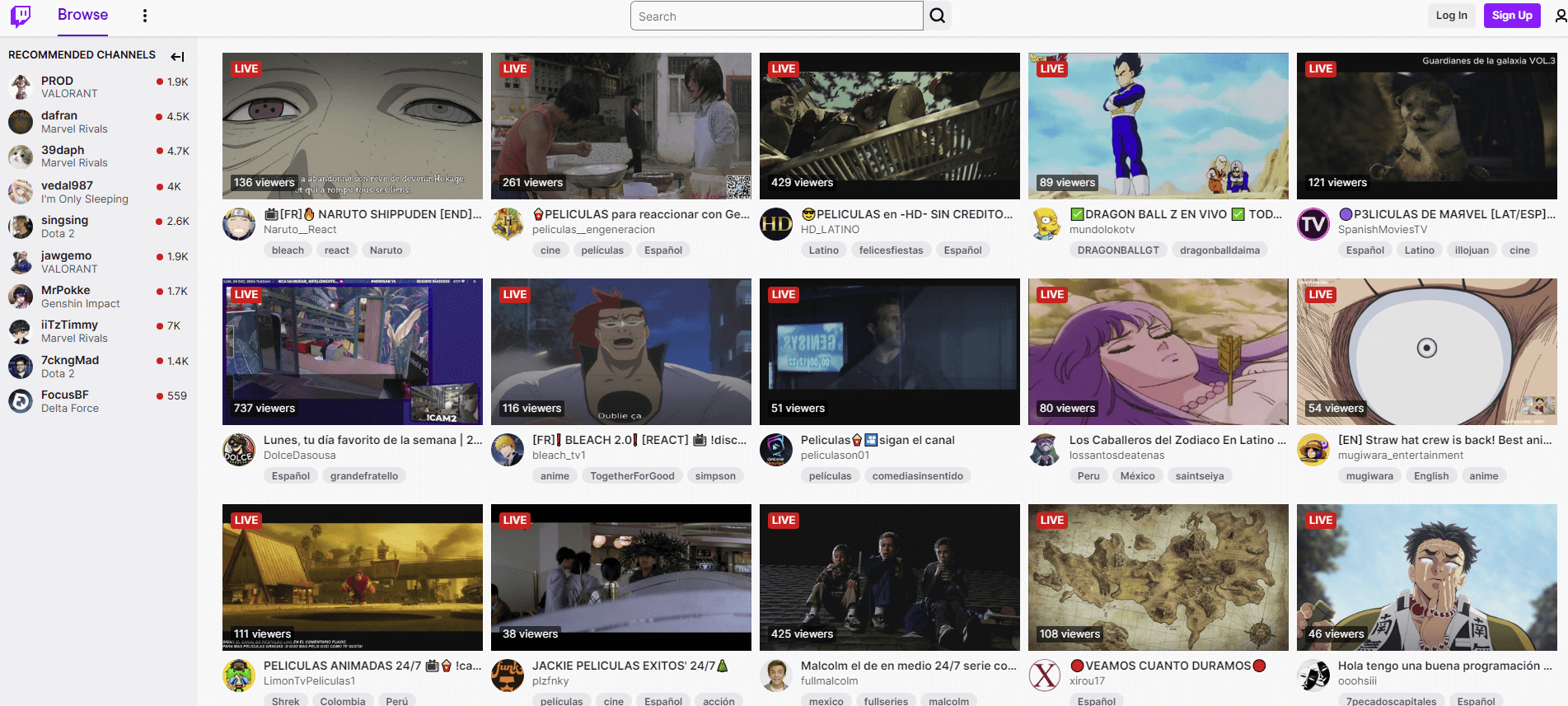This screenshot has width=1568, height=706.
Task: Open the Dragon Ball Z stream thumbnail
Action: point(1158,126)
